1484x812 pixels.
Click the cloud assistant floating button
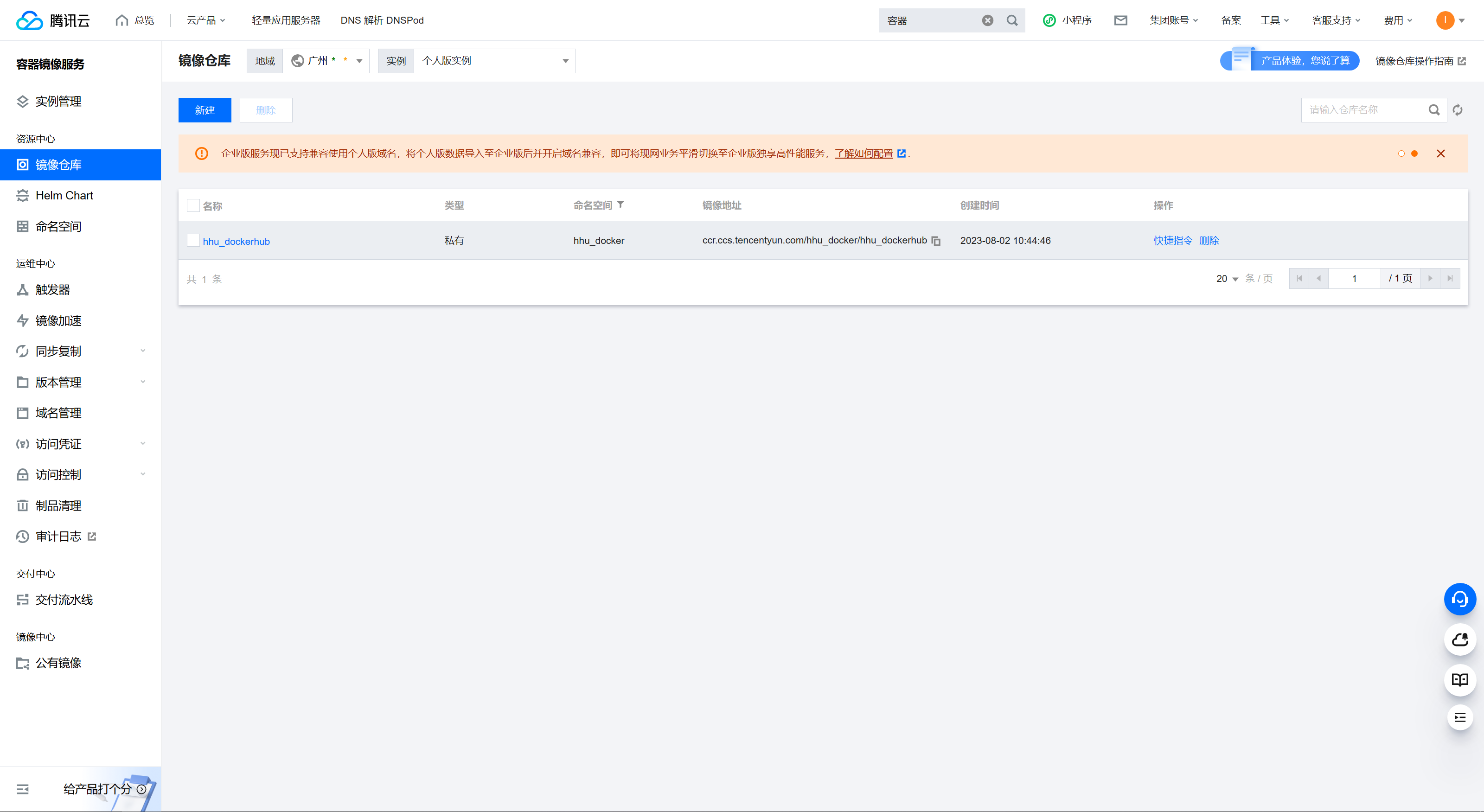[x=1460, y=639]
